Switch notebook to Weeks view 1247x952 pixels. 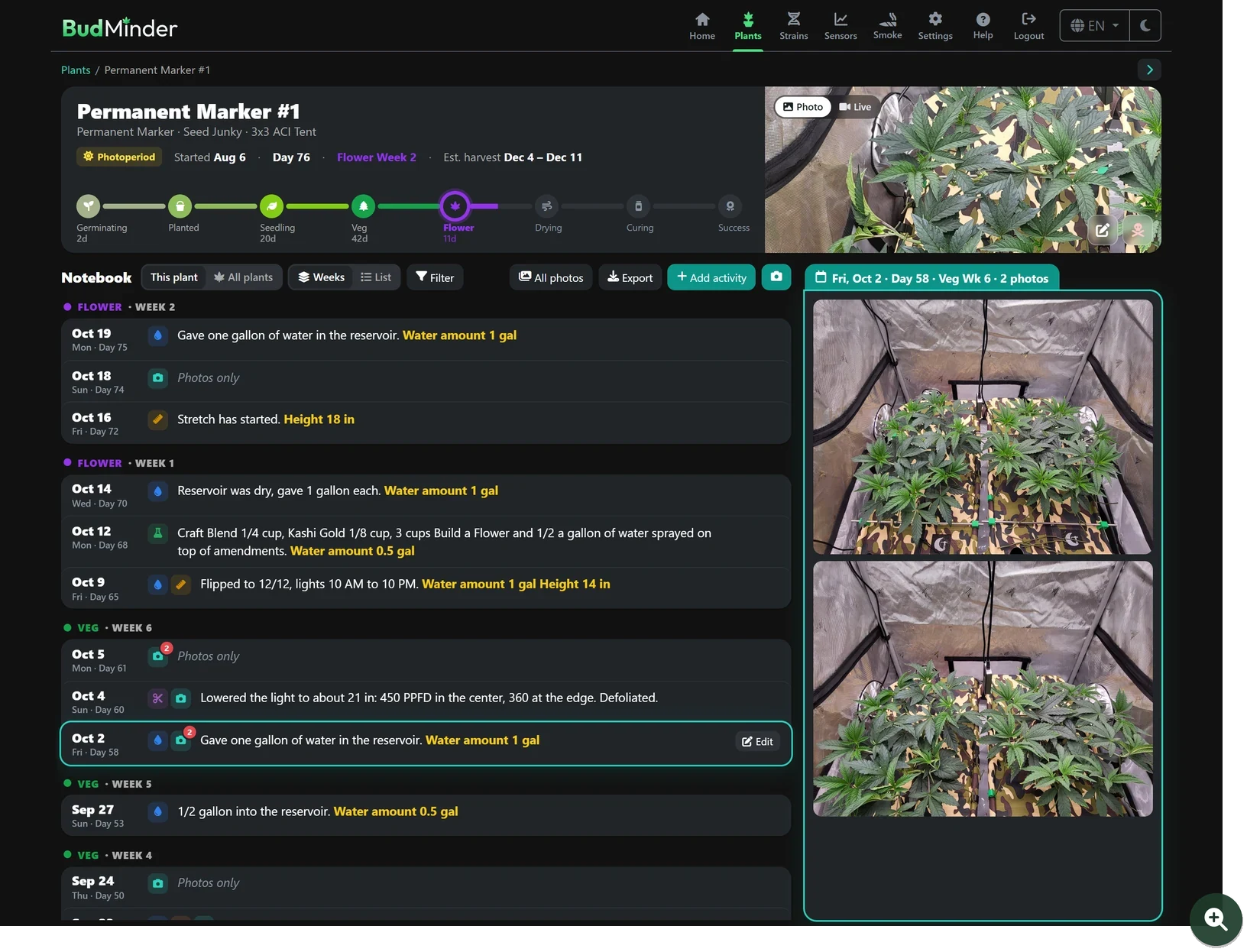(321, 277)
